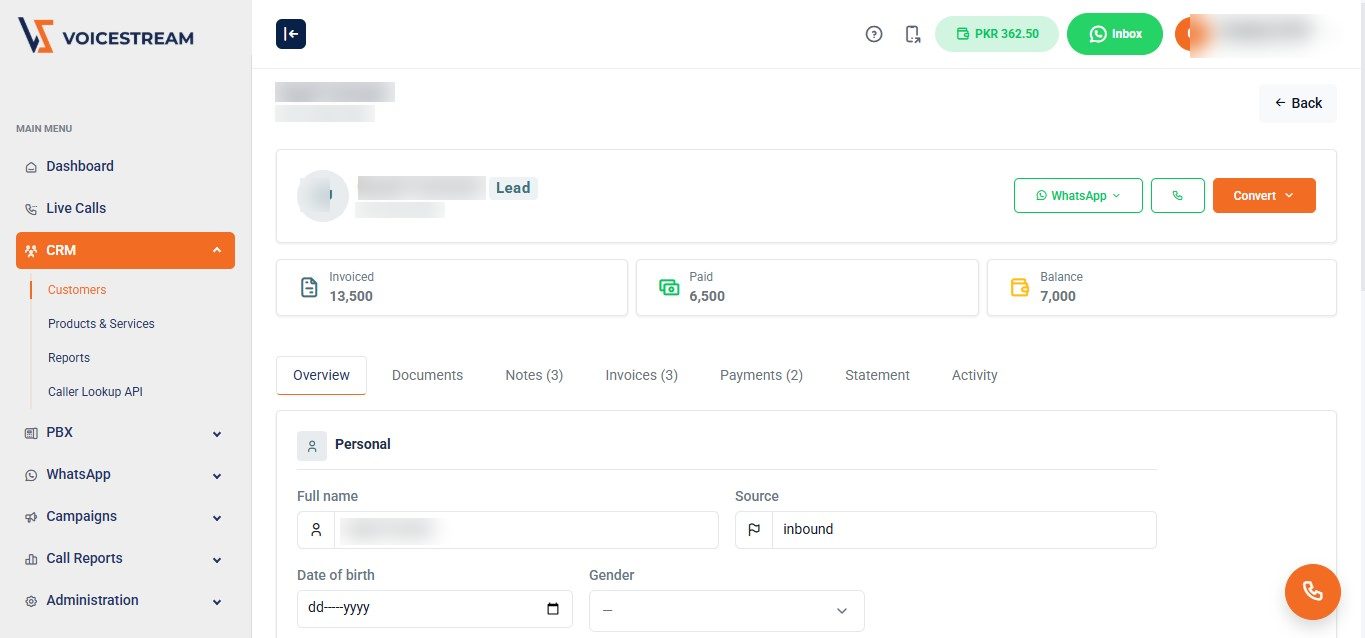Screen dimensions: 1365x638
Task: Click the Paid cash icon
Action: click(669, 288)
